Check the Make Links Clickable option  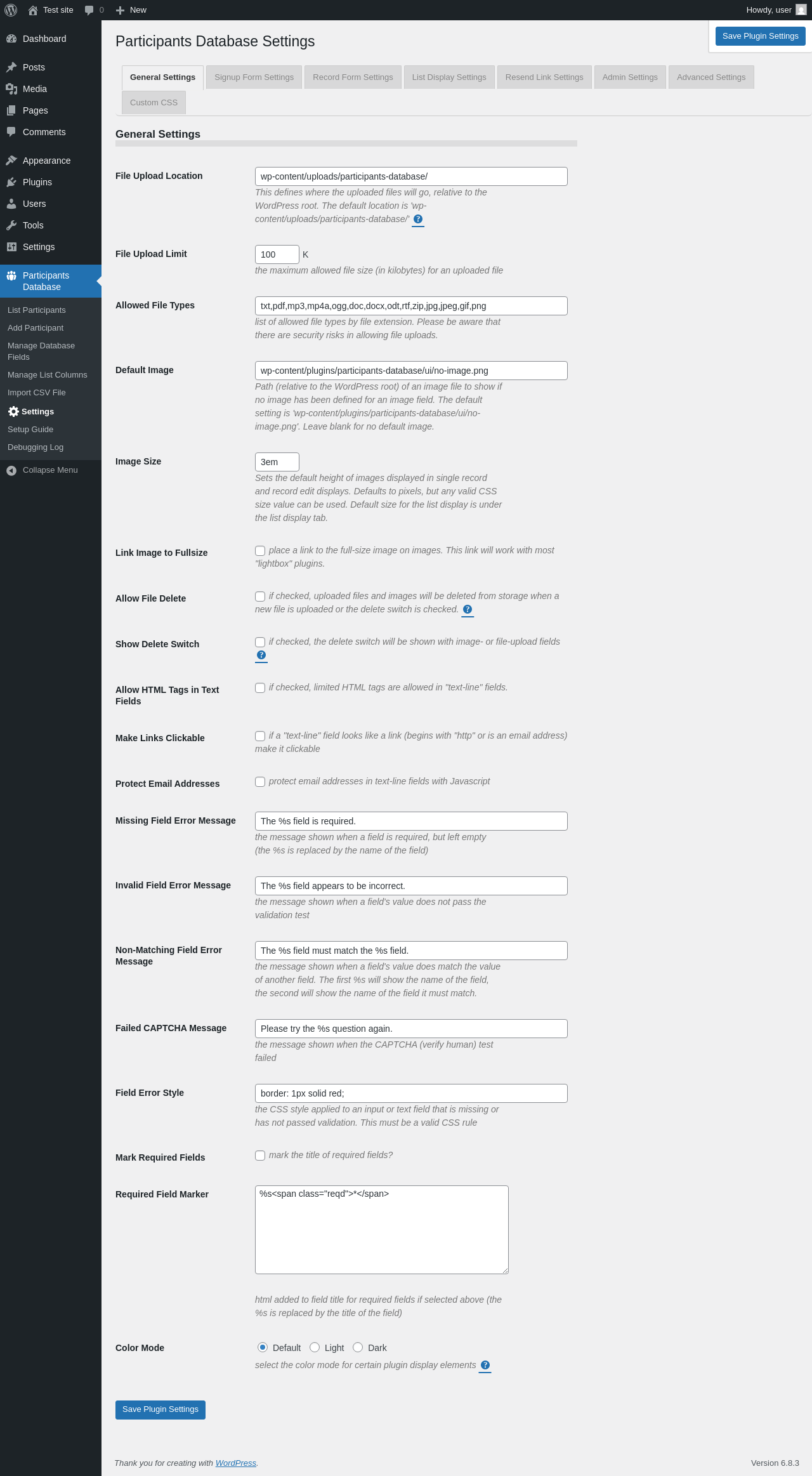pyautogui.click(x=260, y=736)
